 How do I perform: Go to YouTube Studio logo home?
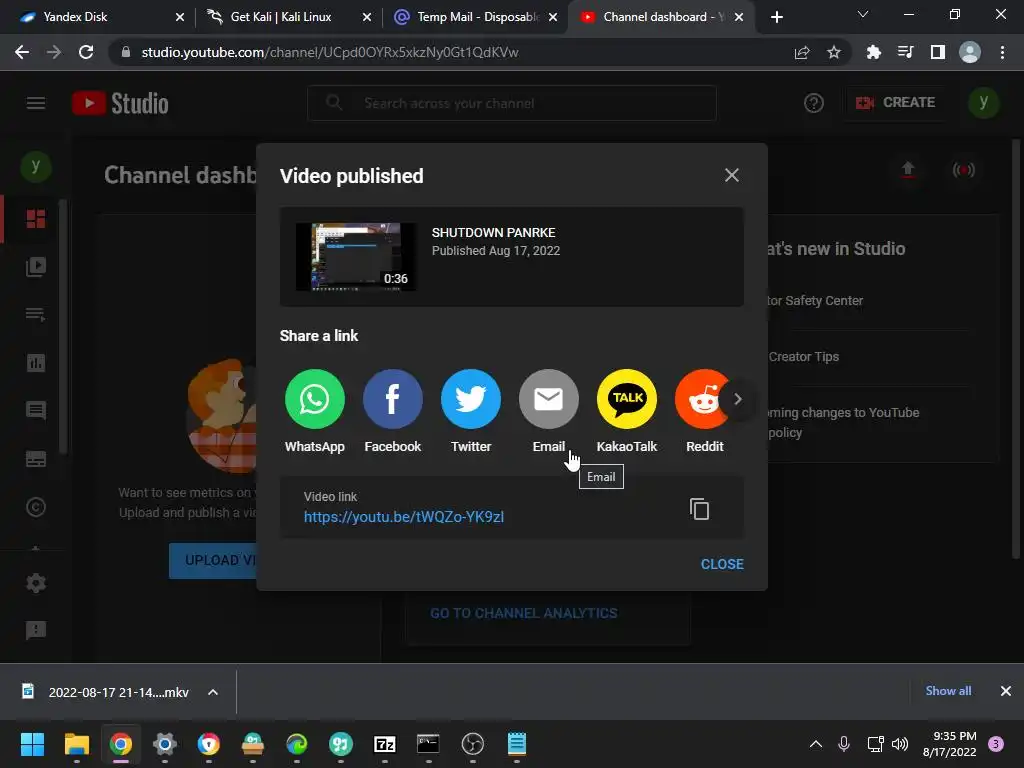(x=120, y=103)
